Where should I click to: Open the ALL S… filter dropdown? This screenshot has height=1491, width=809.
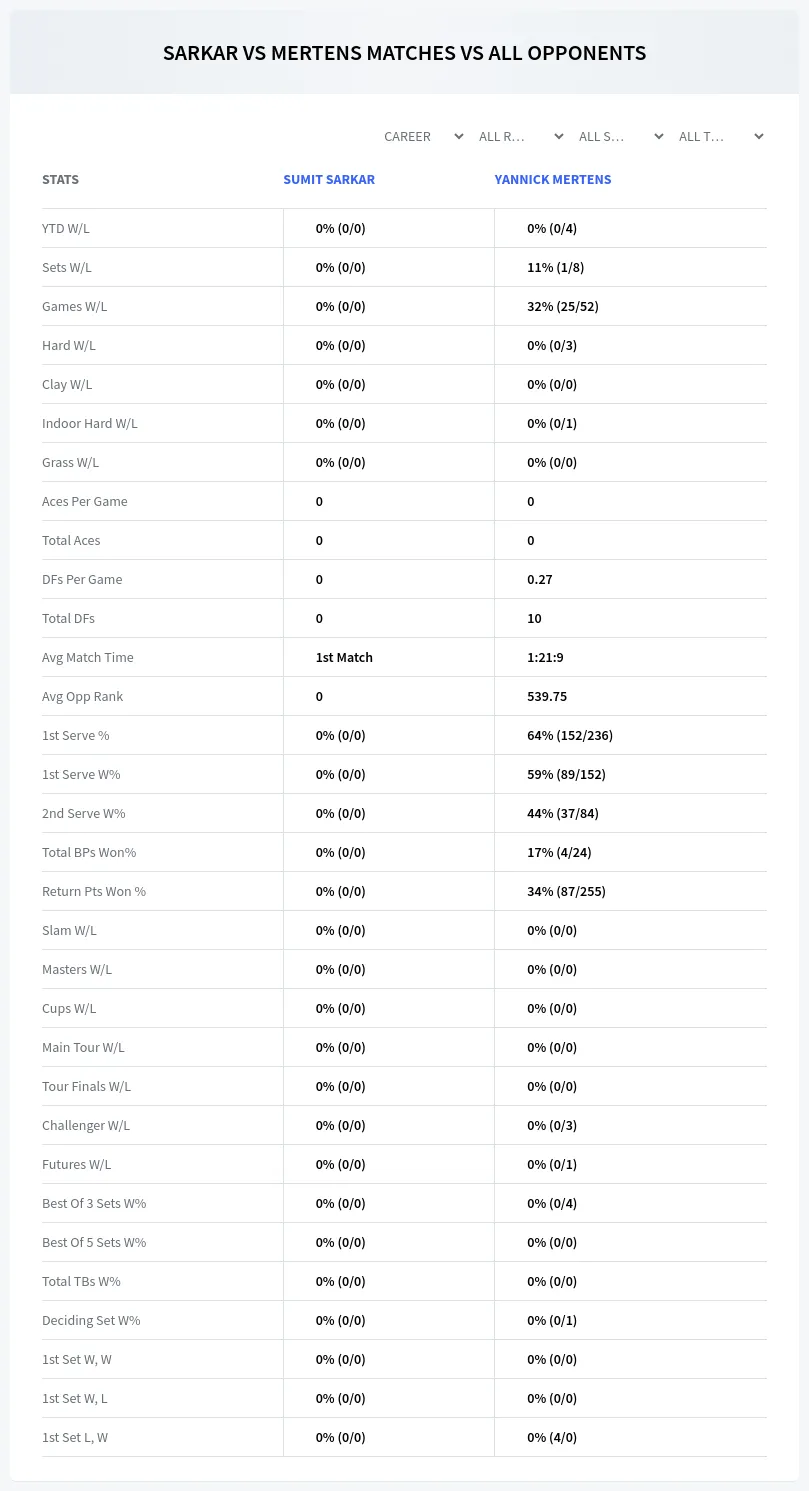click(x=619, y=136)
